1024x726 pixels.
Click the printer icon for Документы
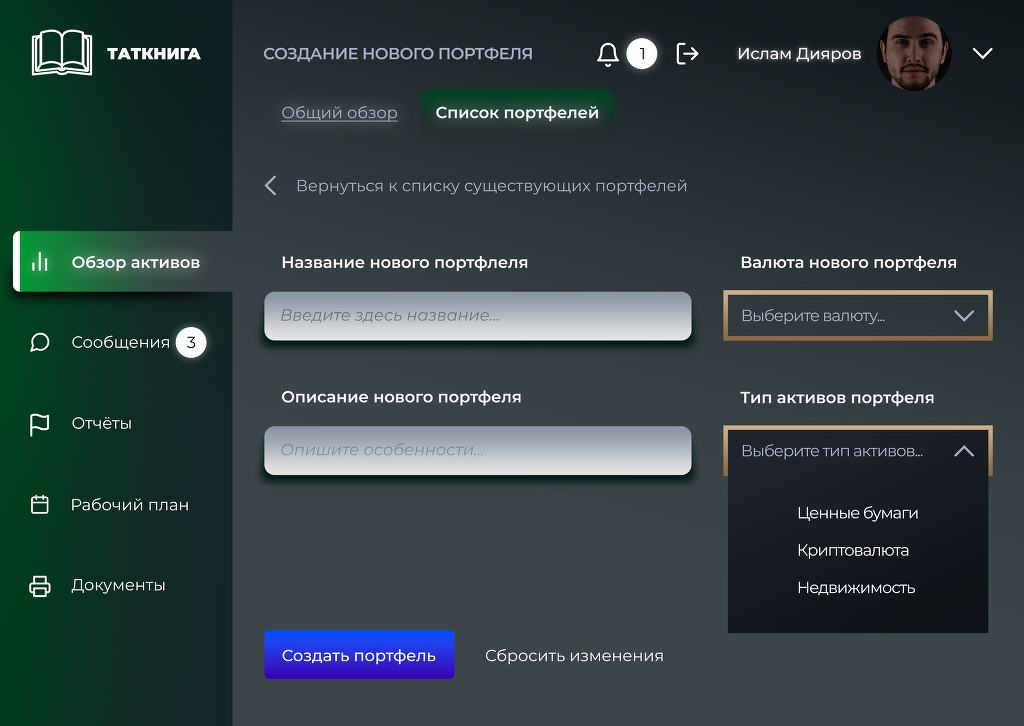pos(40,586)
